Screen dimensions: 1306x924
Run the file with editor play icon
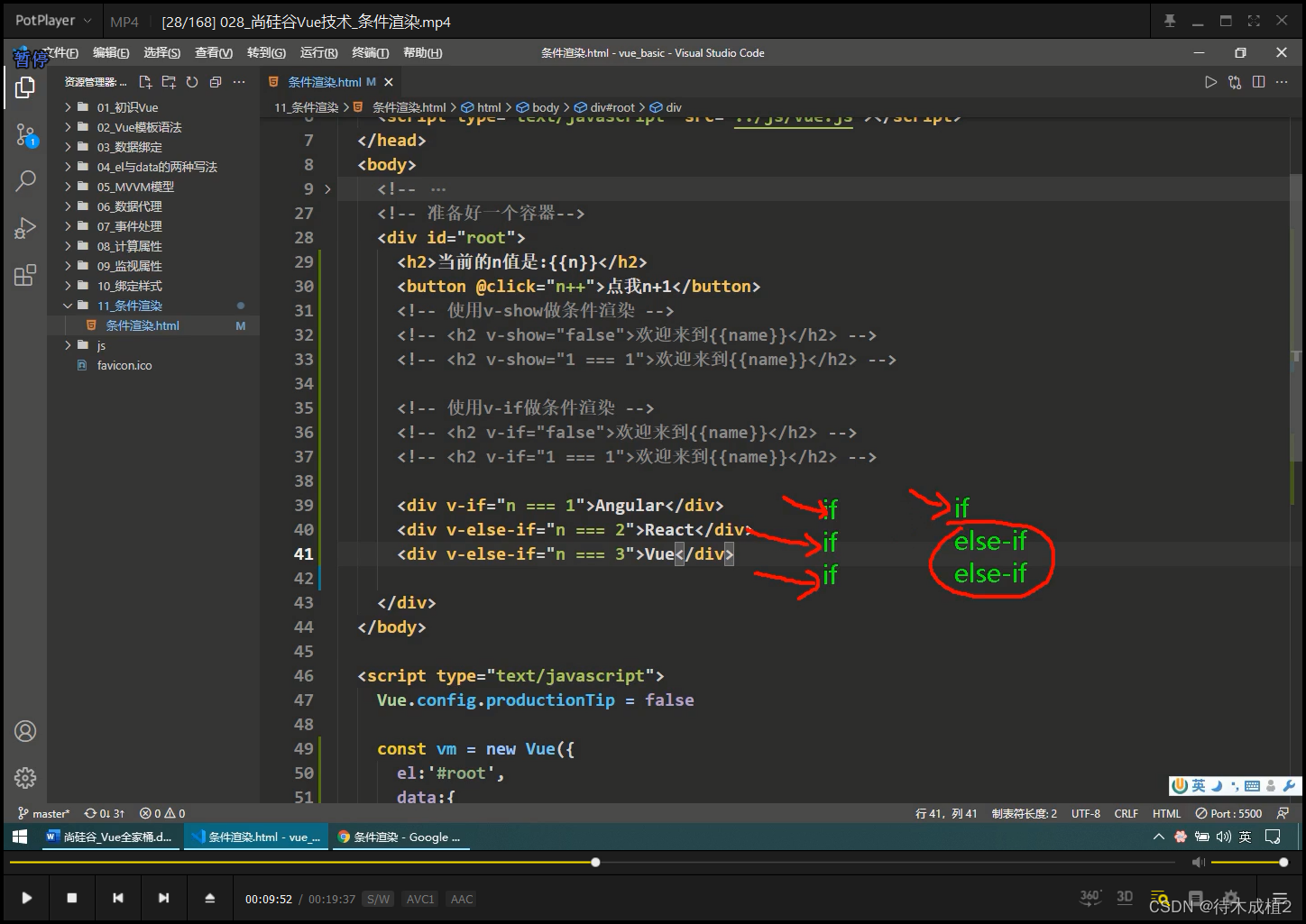pos(1210,82)
